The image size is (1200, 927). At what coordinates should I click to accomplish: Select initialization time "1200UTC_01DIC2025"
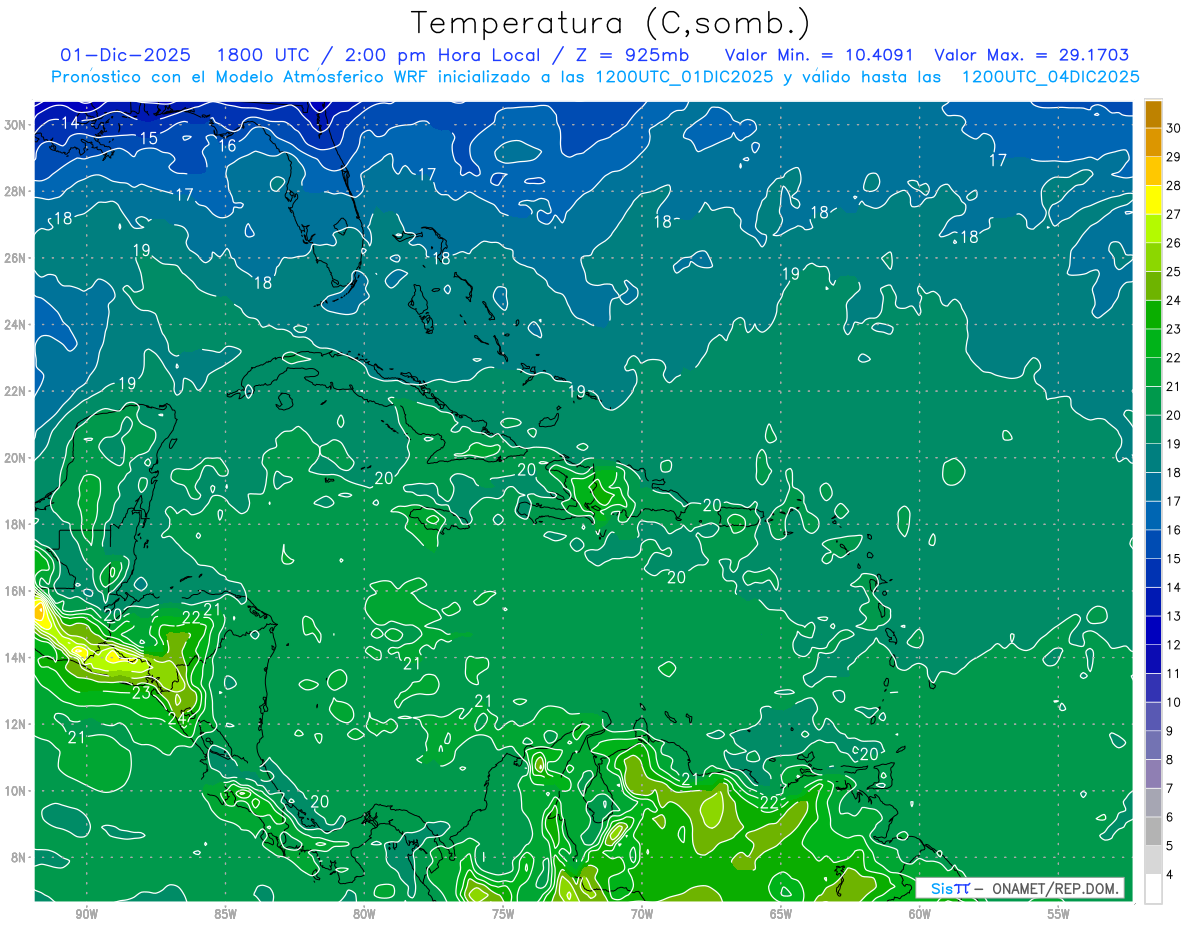(x=683, y=77)
